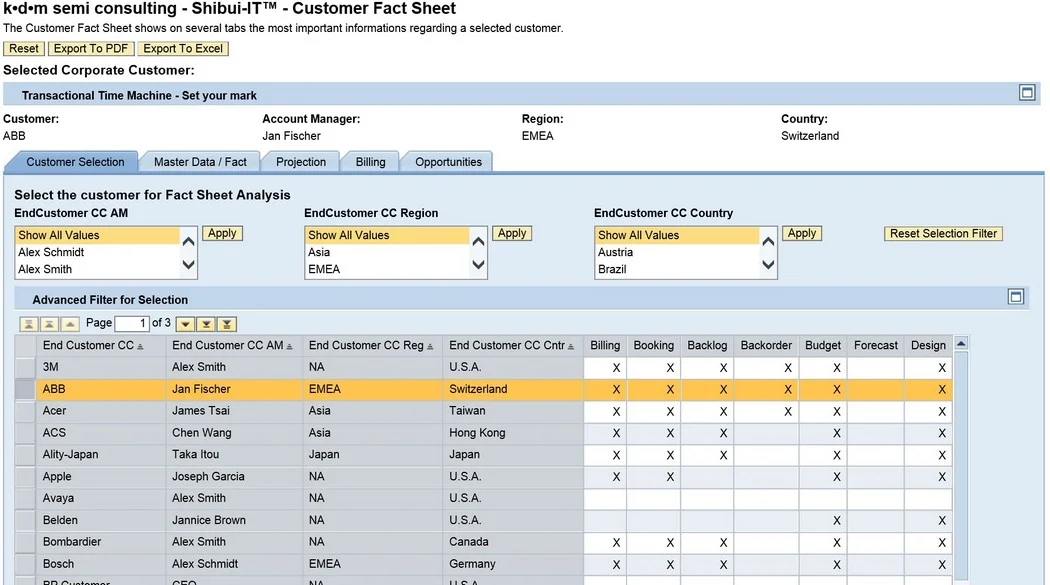Image resolution: width=1050 pixels, height=585 pixels.
Task: Click the Germany country cell
Action: tap(514, 564)
